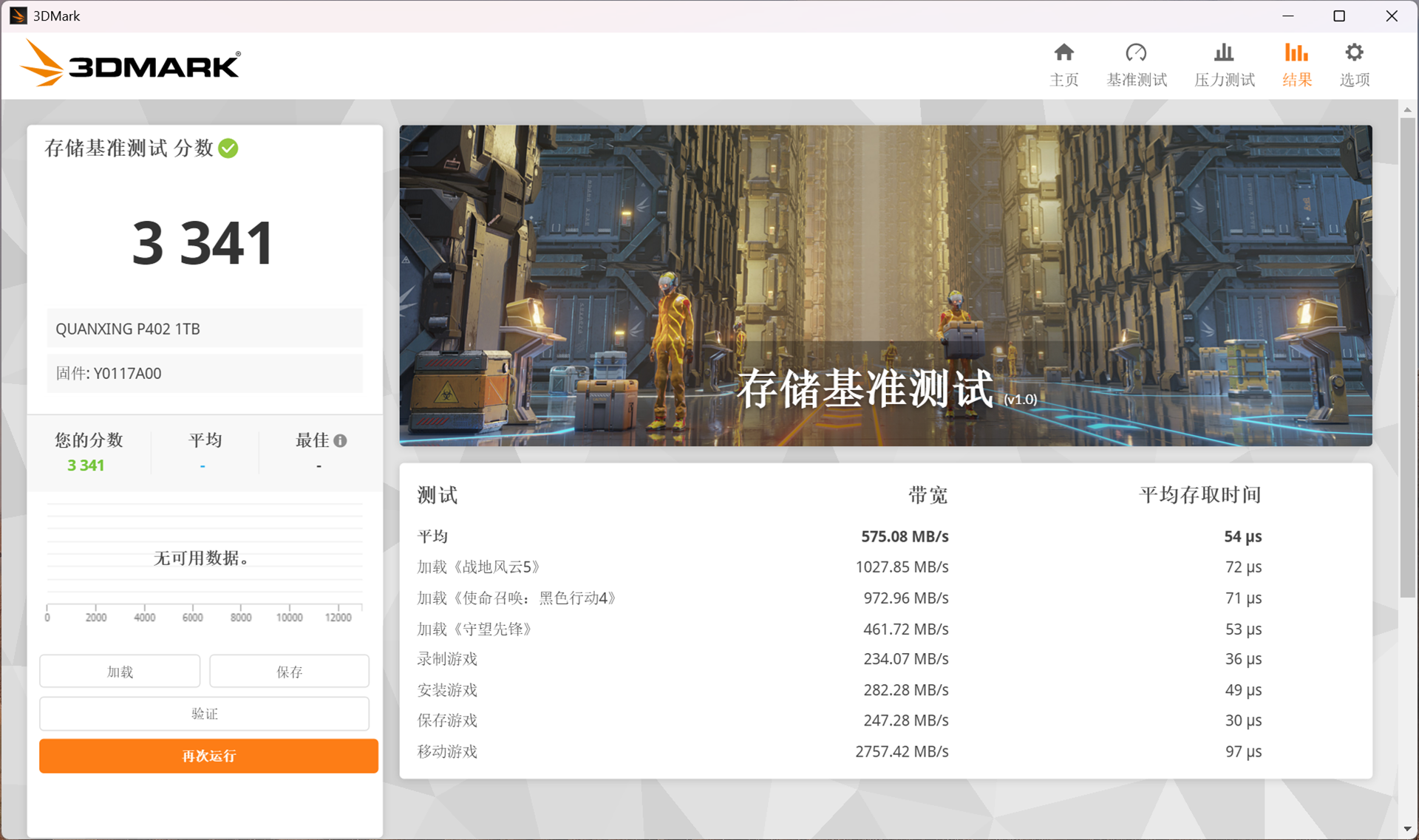Switch to the 基准测试 tab
Screen dimensions: 1419x840
click(x=1137, y=65)
